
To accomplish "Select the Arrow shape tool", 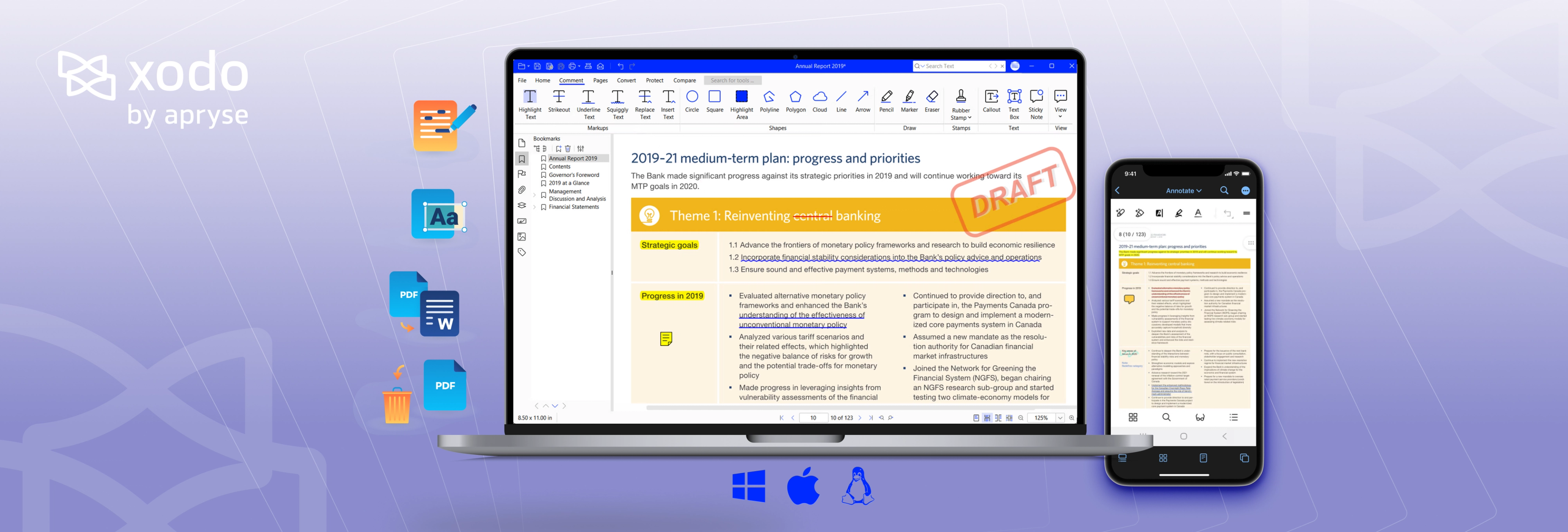I will [862, 101].
